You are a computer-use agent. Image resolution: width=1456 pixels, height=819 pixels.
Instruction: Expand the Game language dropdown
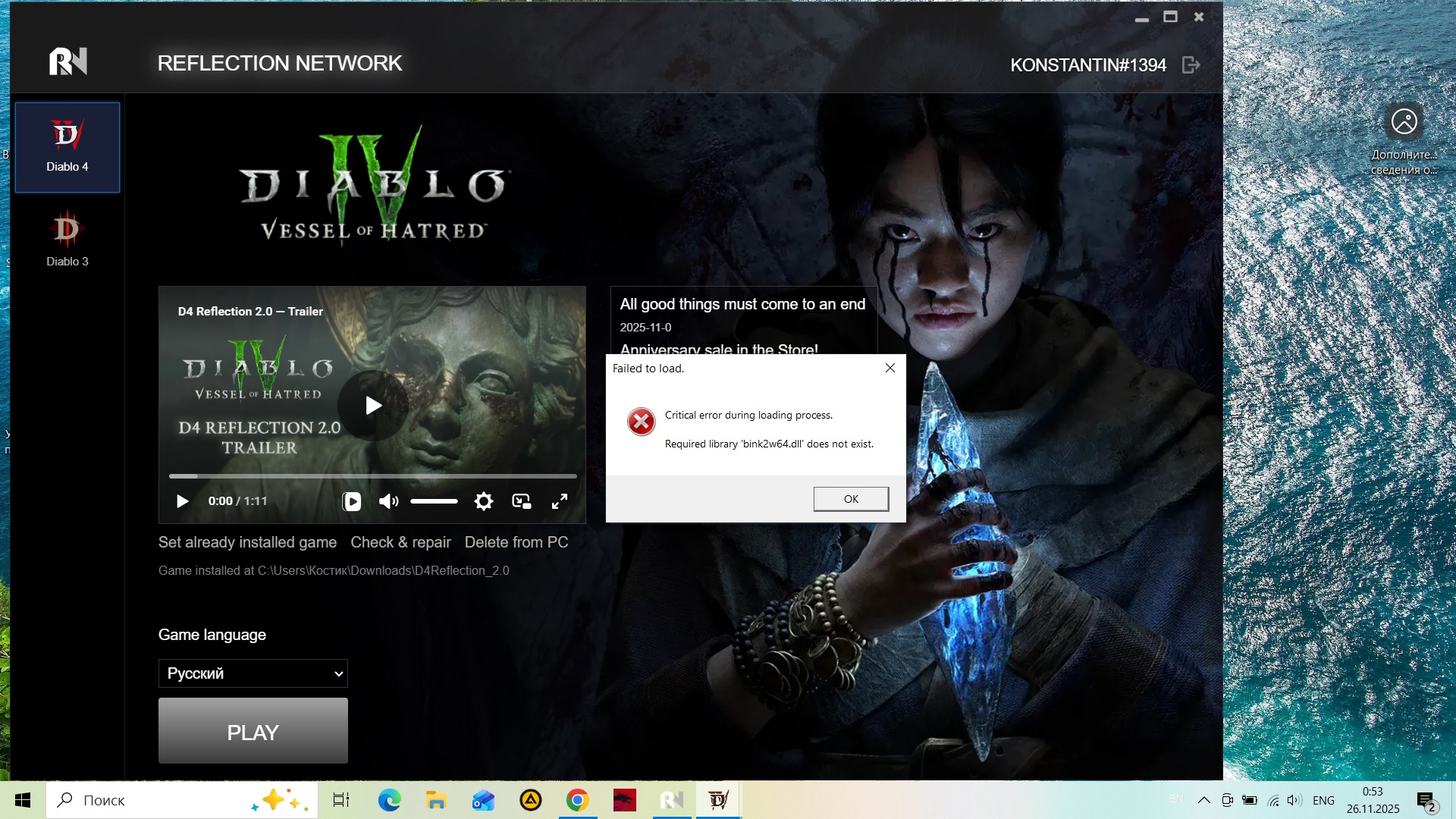(x=253, y=673)
